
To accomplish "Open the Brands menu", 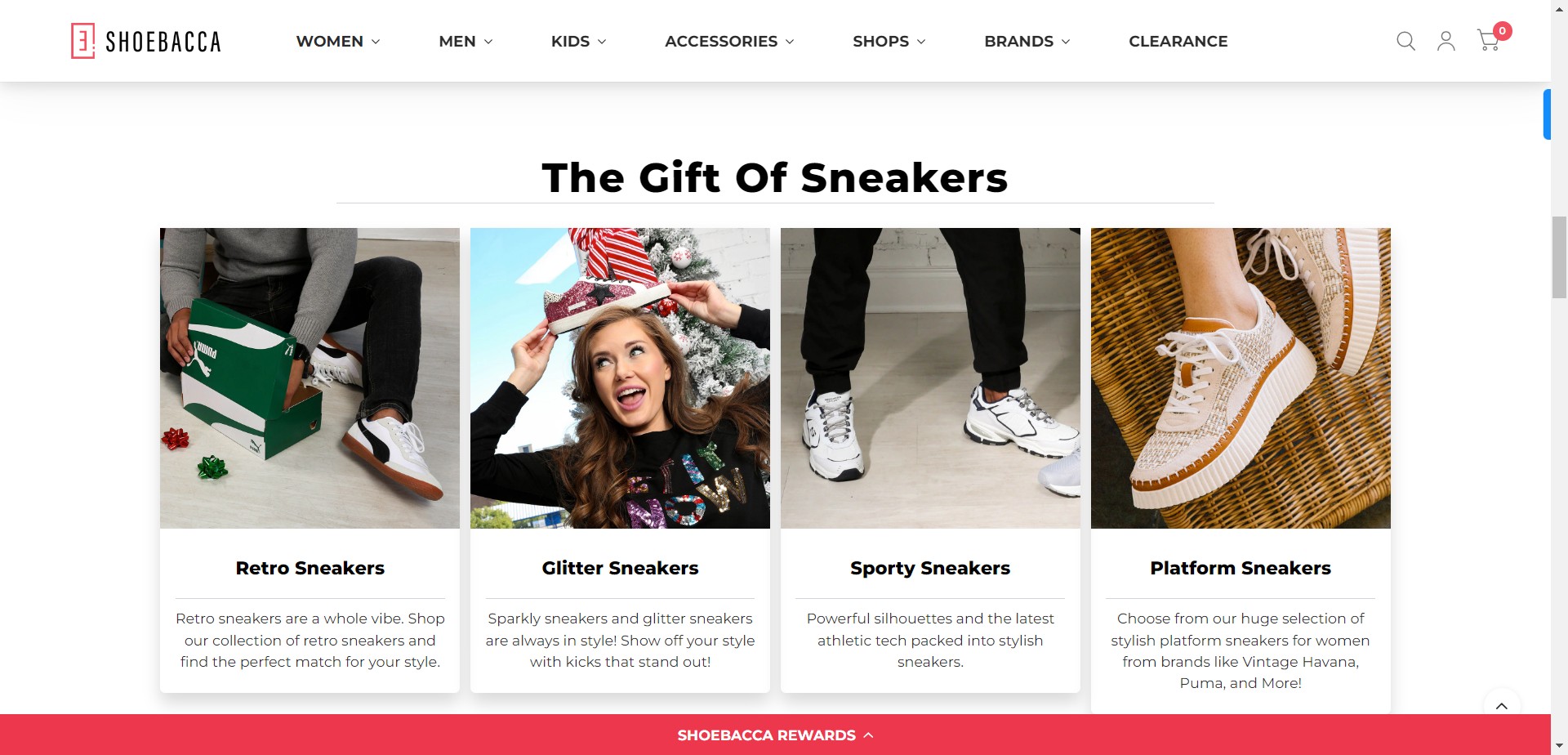I will tap(1027, 41).
